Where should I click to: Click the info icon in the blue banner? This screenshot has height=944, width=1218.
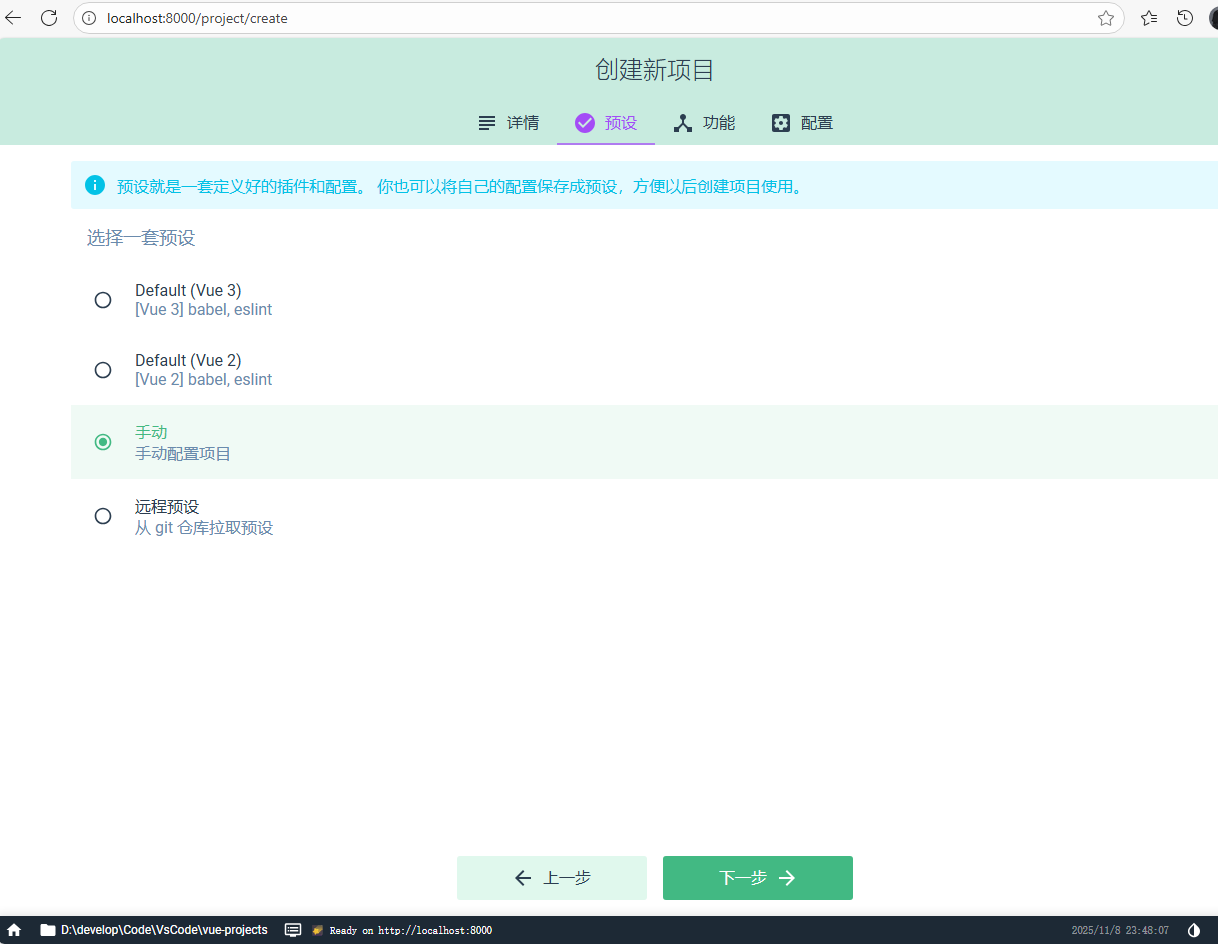[95, 185]
